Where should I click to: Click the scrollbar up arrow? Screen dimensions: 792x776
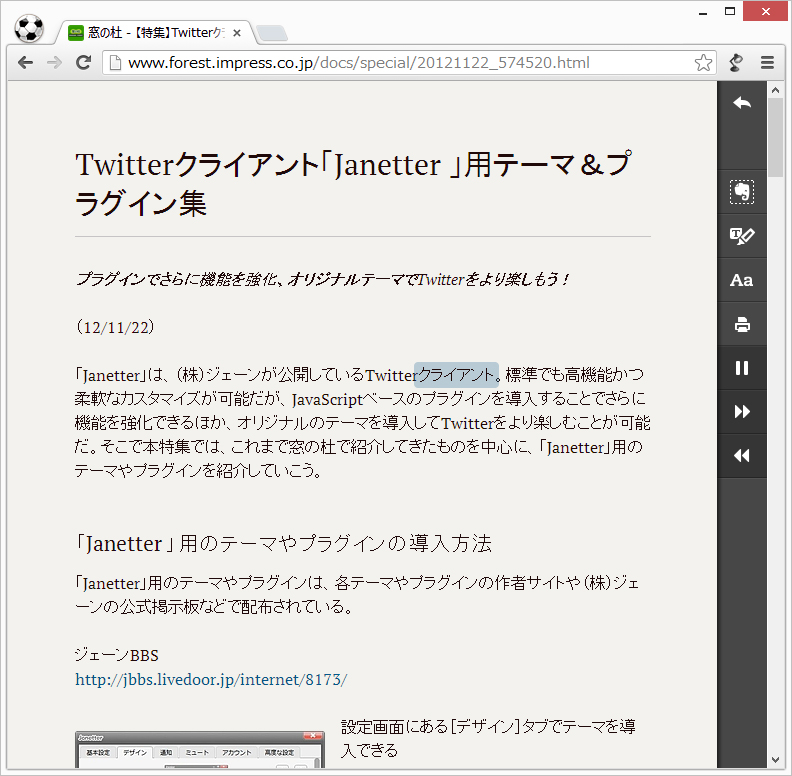(x=775, y=90)
